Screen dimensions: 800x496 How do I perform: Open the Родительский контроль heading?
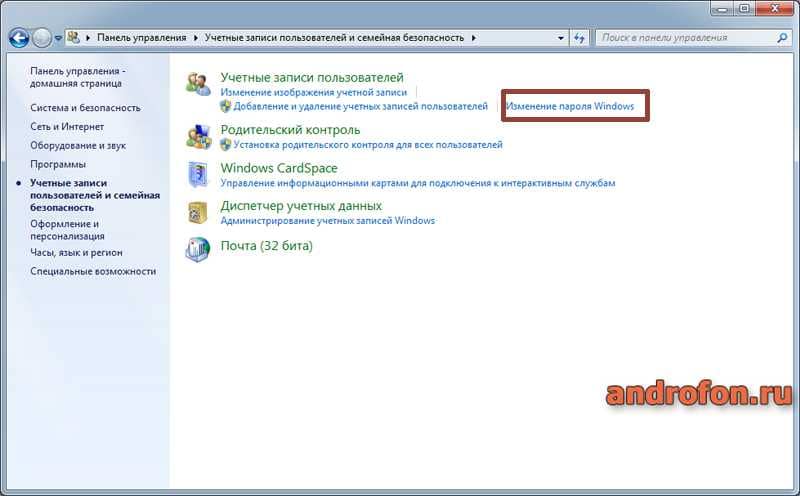290,130
